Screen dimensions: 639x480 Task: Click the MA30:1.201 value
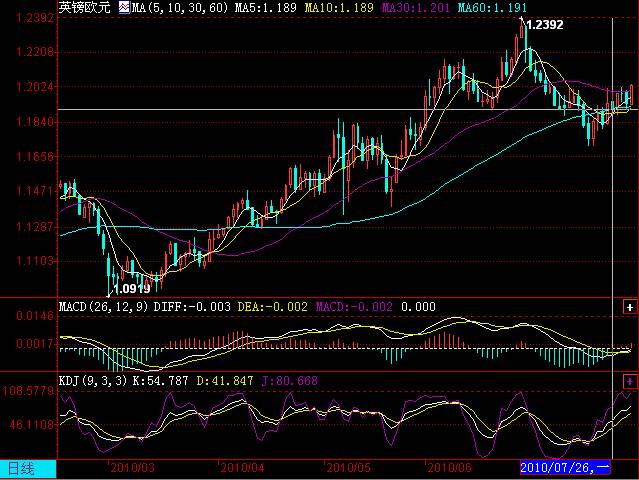point(416,8)
